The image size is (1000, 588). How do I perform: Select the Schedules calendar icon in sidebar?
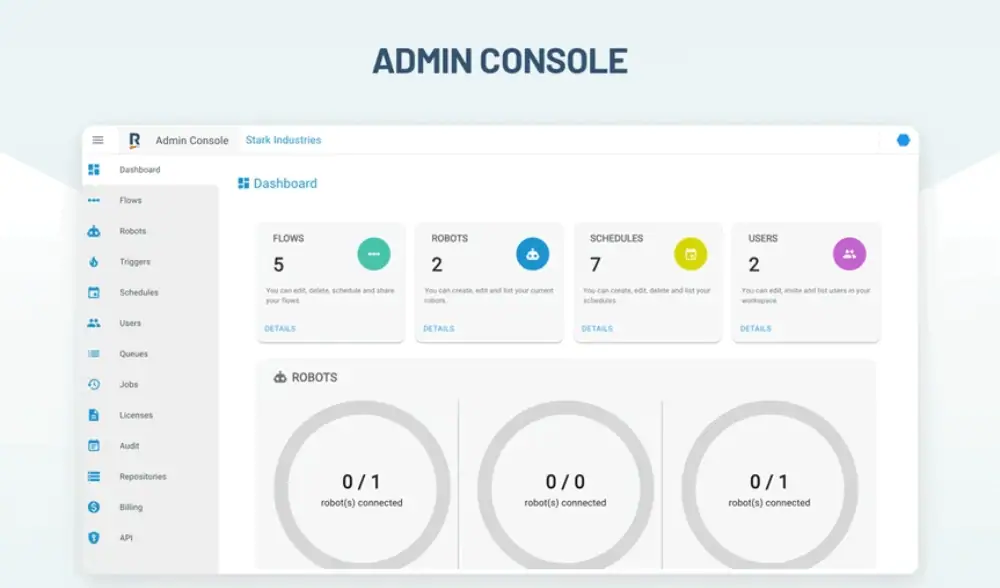[x=94, y=293]
